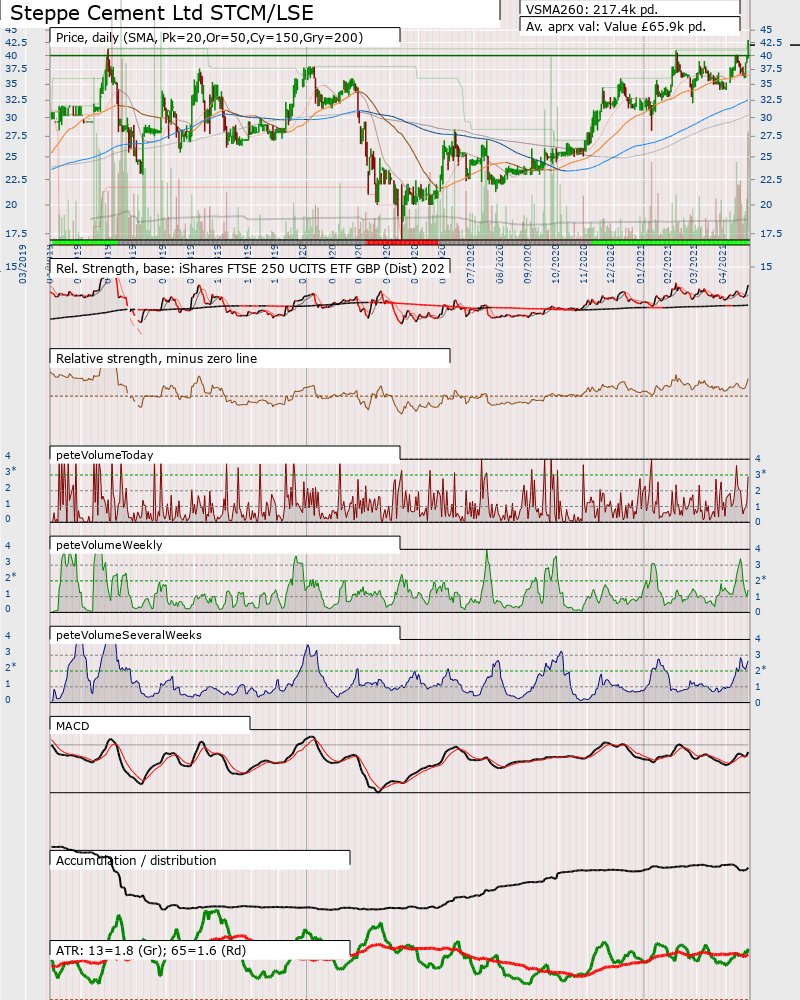This screenshot has width=800, height=1000.
Task: Click the peteVolumeSeveralWeeks panel label
Action: tap(129, 635)
